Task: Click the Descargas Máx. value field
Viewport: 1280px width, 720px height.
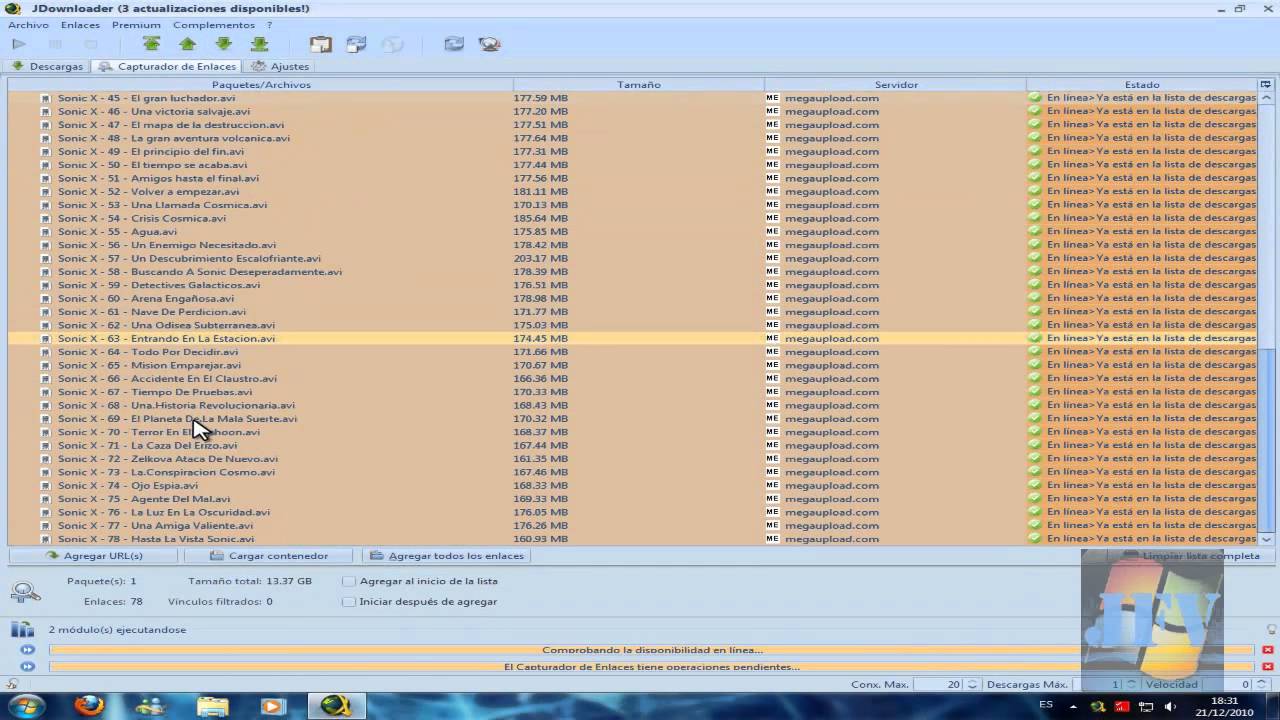Action: (x=1097, y=685)
